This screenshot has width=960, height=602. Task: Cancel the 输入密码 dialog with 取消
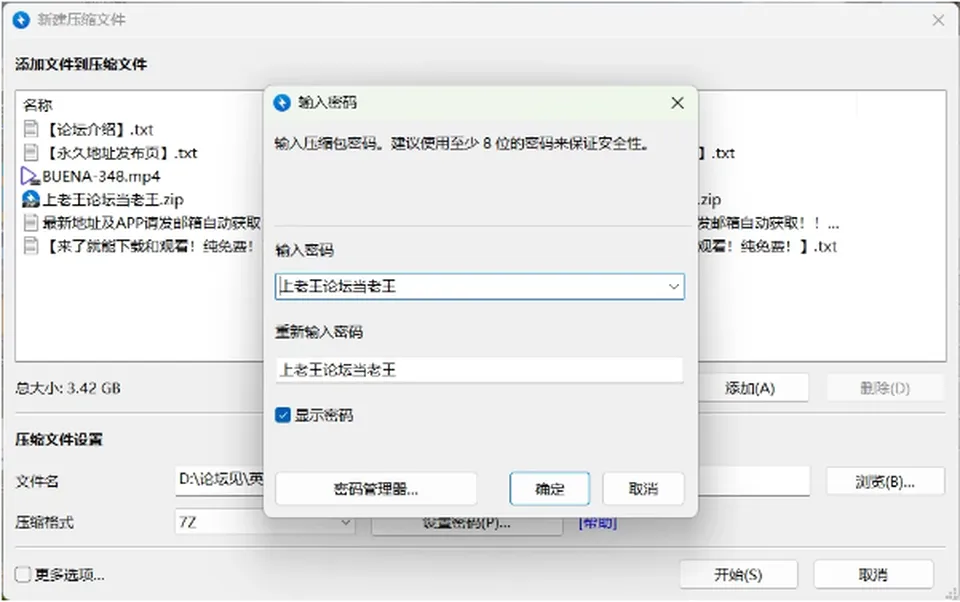643,489
